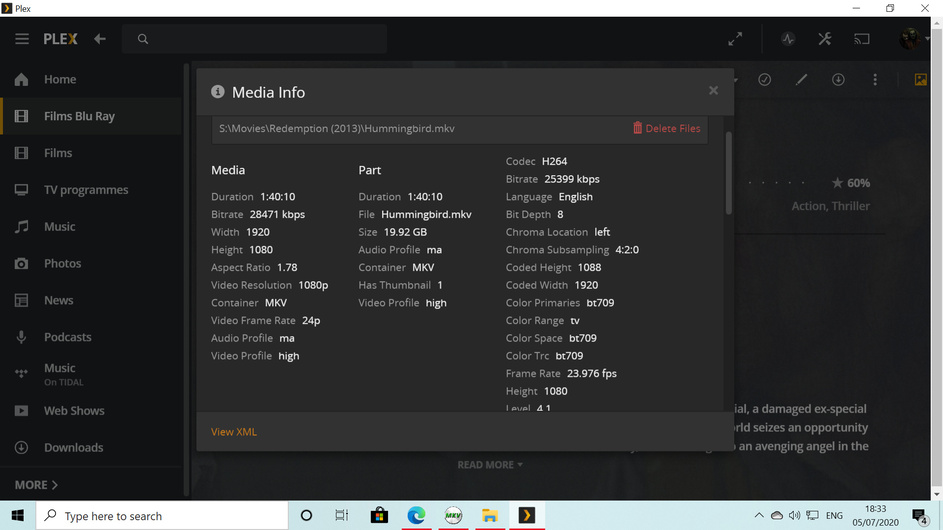Click the Coded Height 1088 value

(x=589, y=267)
